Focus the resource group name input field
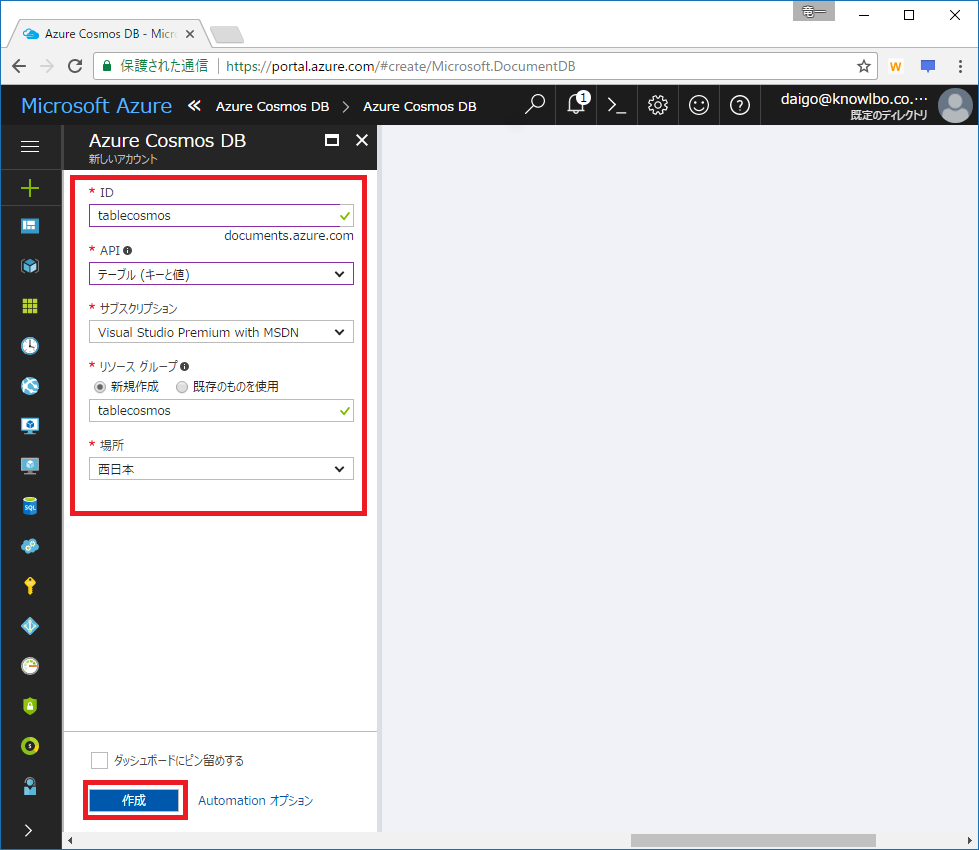979x850 pixels. point(221,410)
